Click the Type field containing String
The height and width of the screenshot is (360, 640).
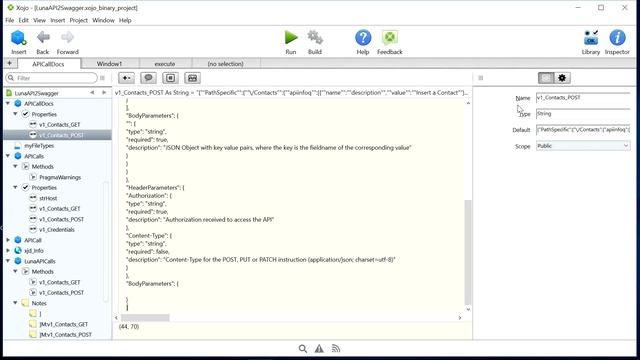pos(583,113)
